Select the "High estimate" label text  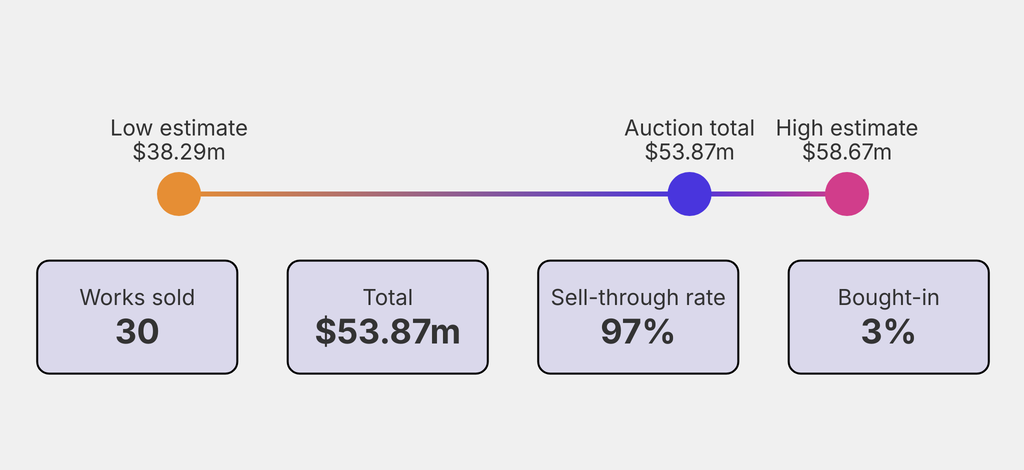[x=847, y=128]
